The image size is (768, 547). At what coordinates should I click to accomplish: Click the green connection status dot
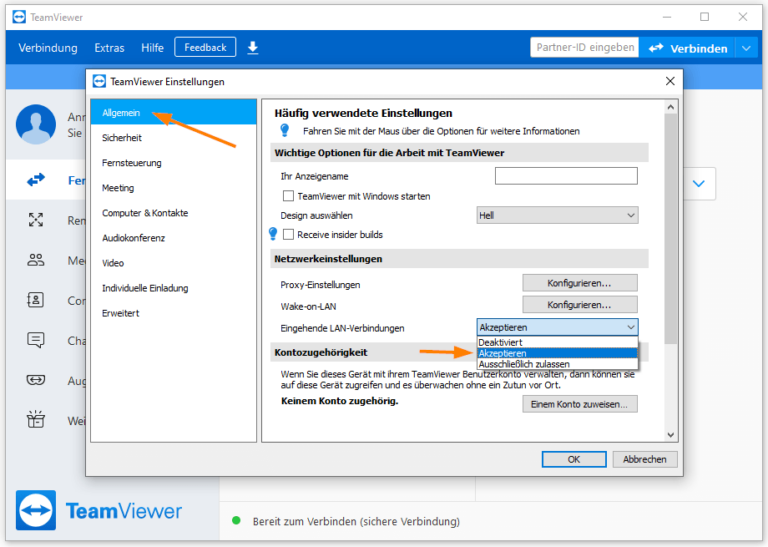click(236, 521)
